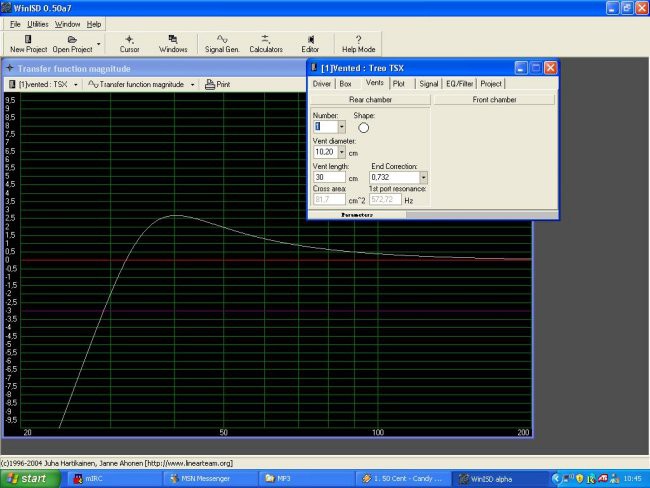
Task: Open the Calculators tool
Action: 266,44
